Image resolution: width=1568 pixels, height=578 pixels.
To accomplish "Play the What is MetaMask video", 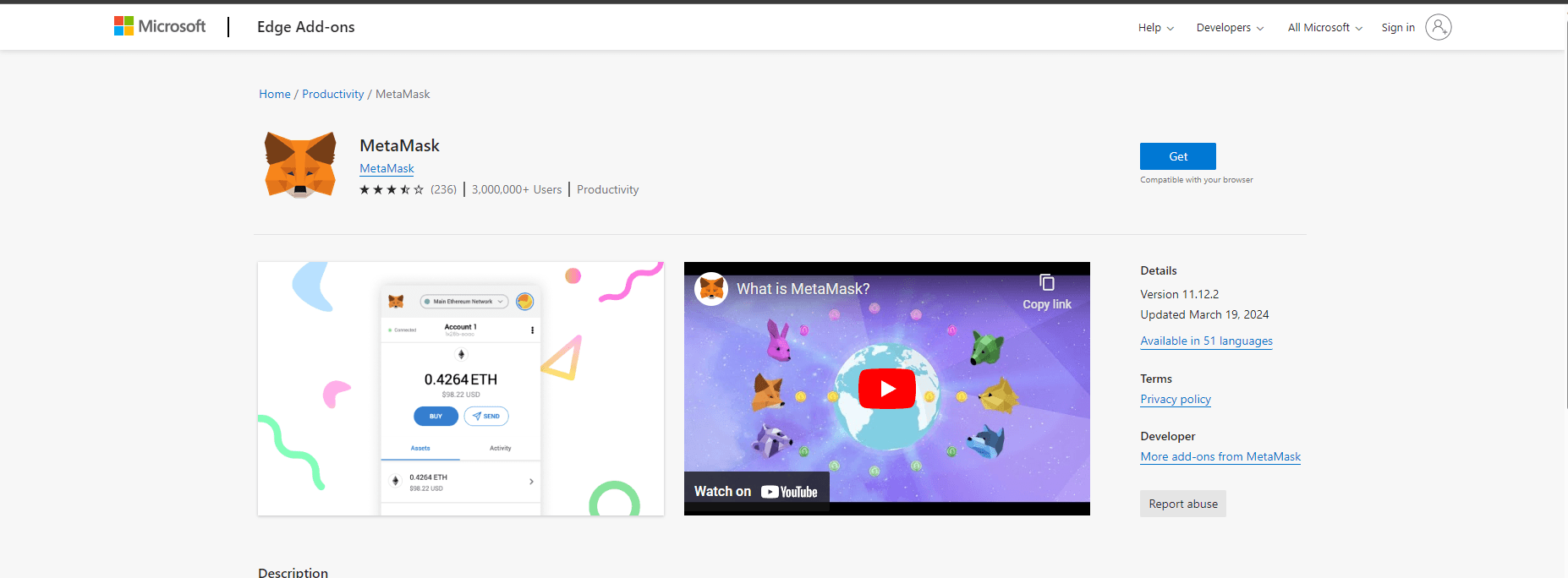I will [x=887, y=389].
